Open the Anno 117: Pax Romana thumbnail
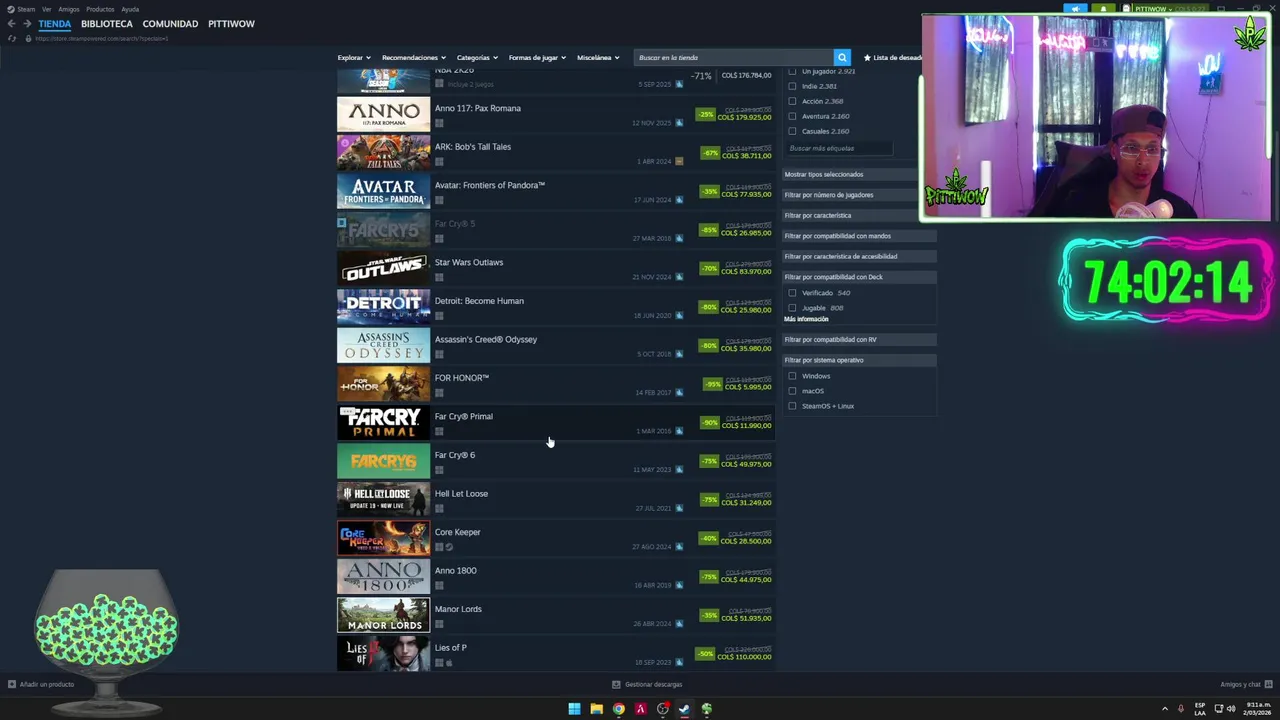 383,114
